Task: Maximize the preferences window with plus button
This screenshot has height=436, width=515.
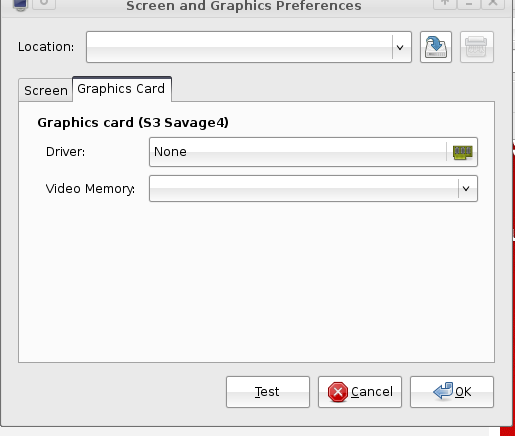Action: pyautogui.click(x=444, y=4)
